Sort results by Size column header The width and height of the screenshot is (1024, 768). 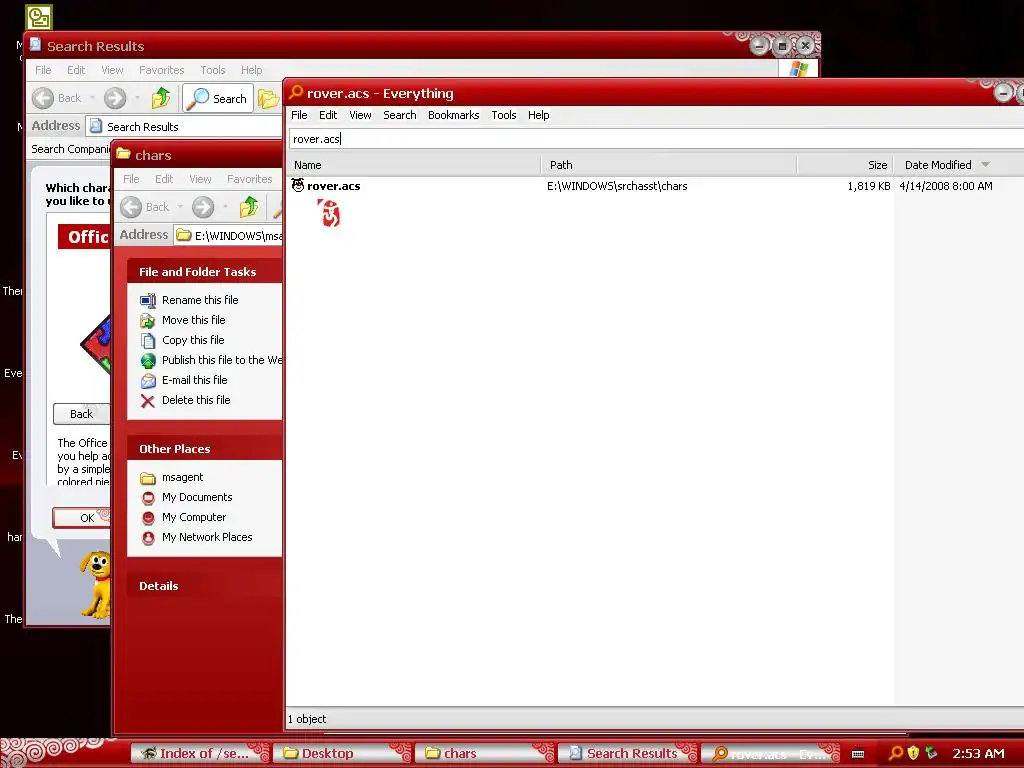click(x=846, y=165)
